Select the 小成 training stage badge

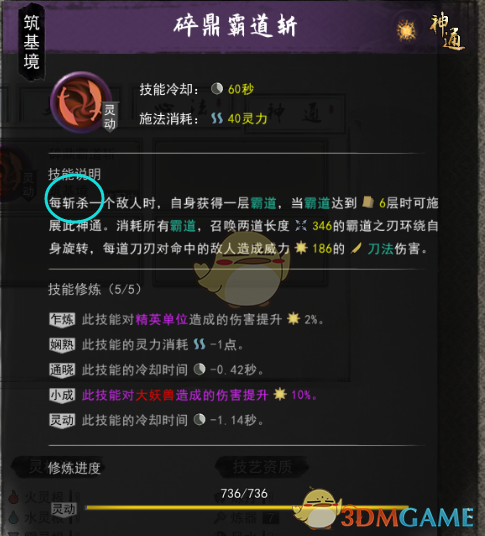tap(62, 396)
